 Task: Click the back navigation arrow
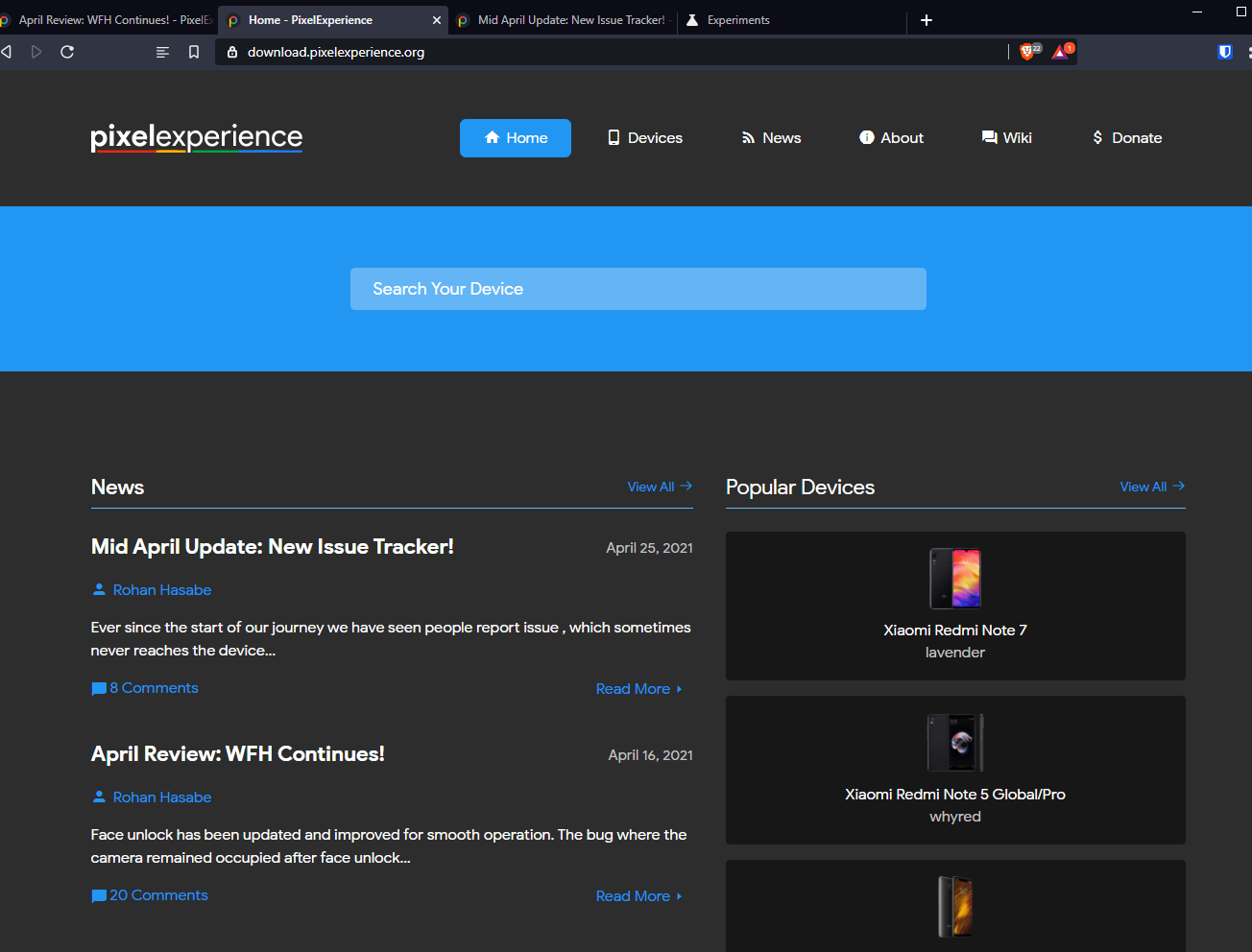coord(8,52)
